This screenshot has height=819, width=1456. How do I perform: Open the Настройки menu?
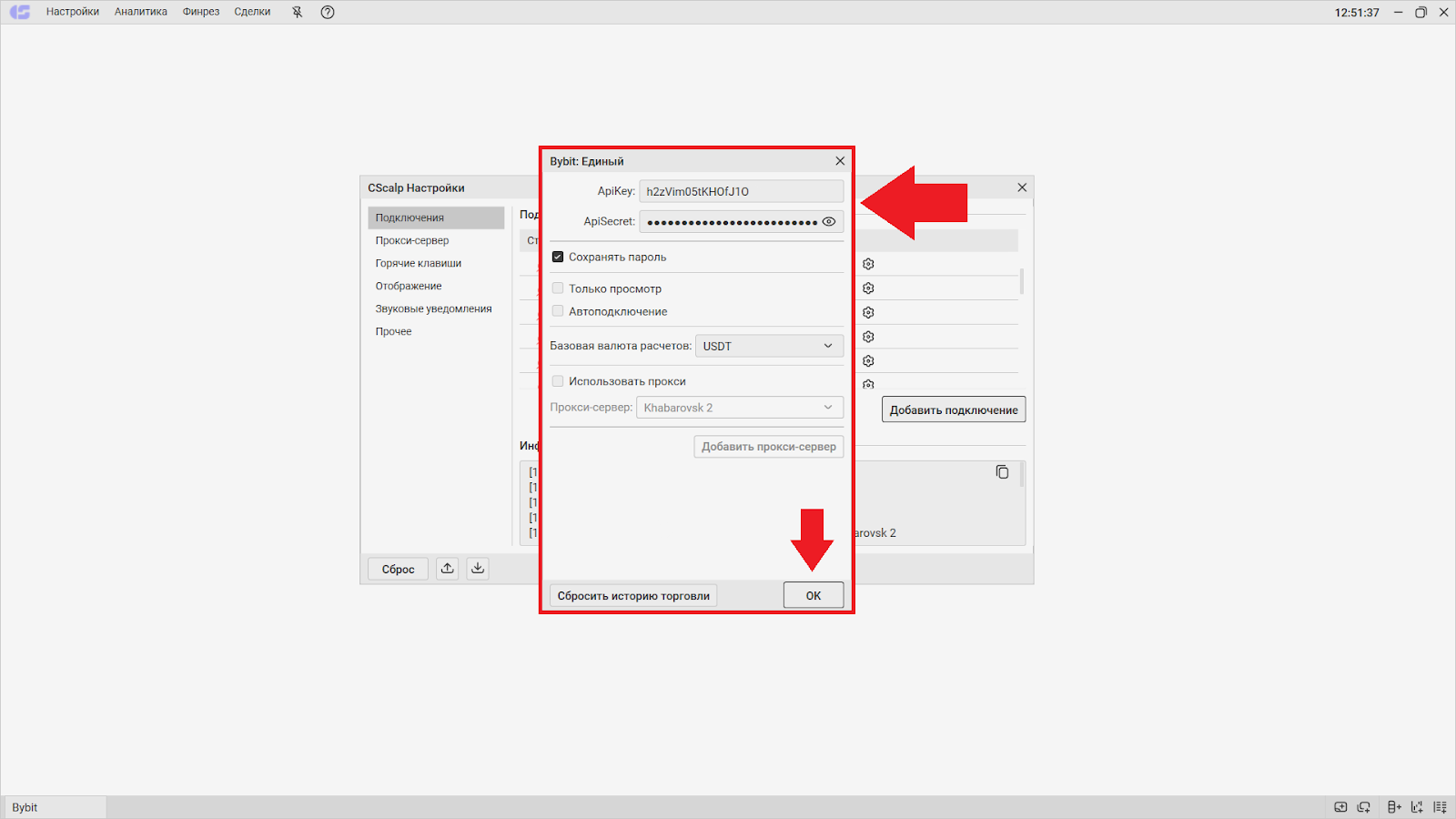(73, 12)
